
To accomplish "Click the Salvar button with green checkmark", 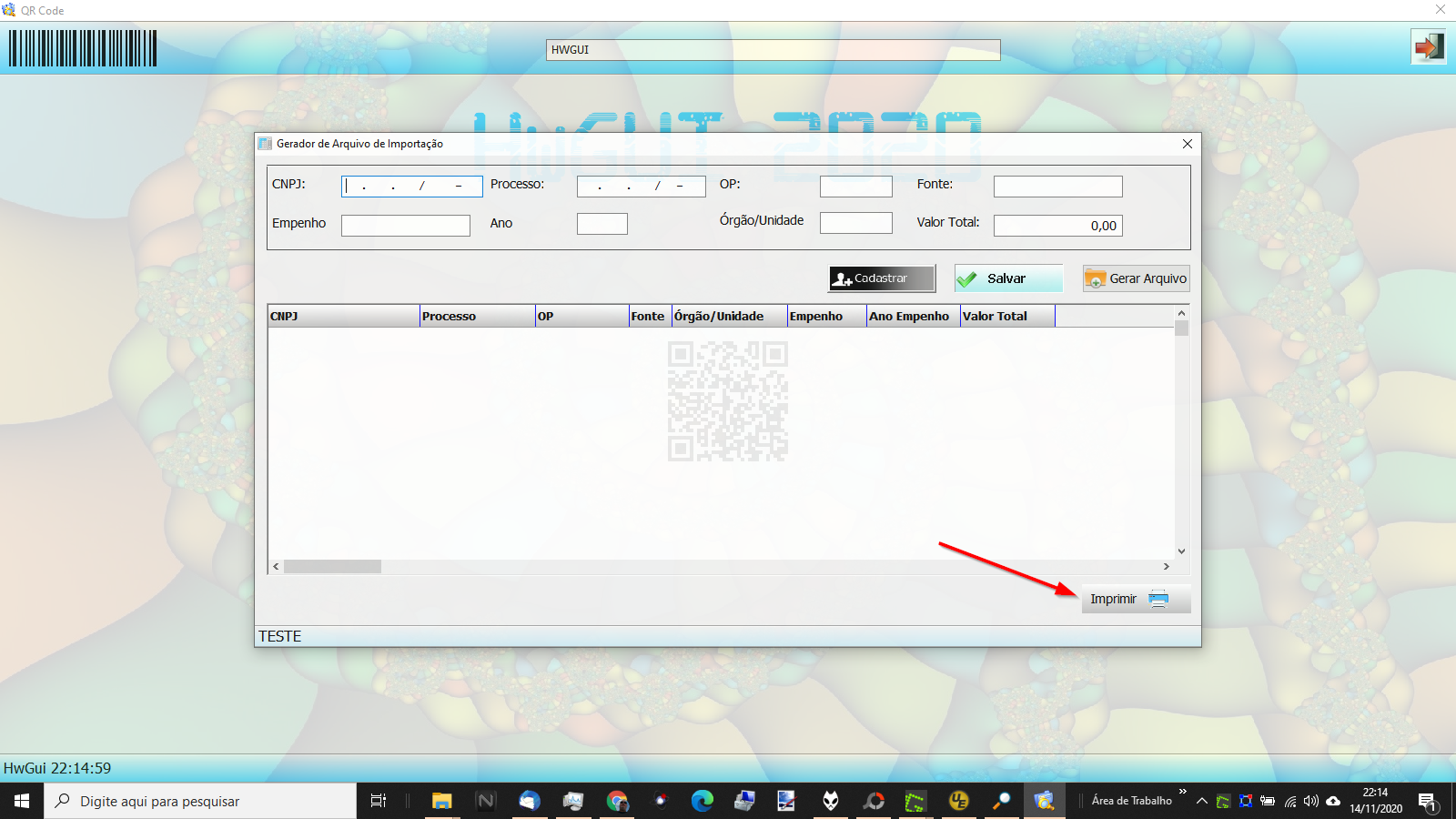I will 1008,278.
